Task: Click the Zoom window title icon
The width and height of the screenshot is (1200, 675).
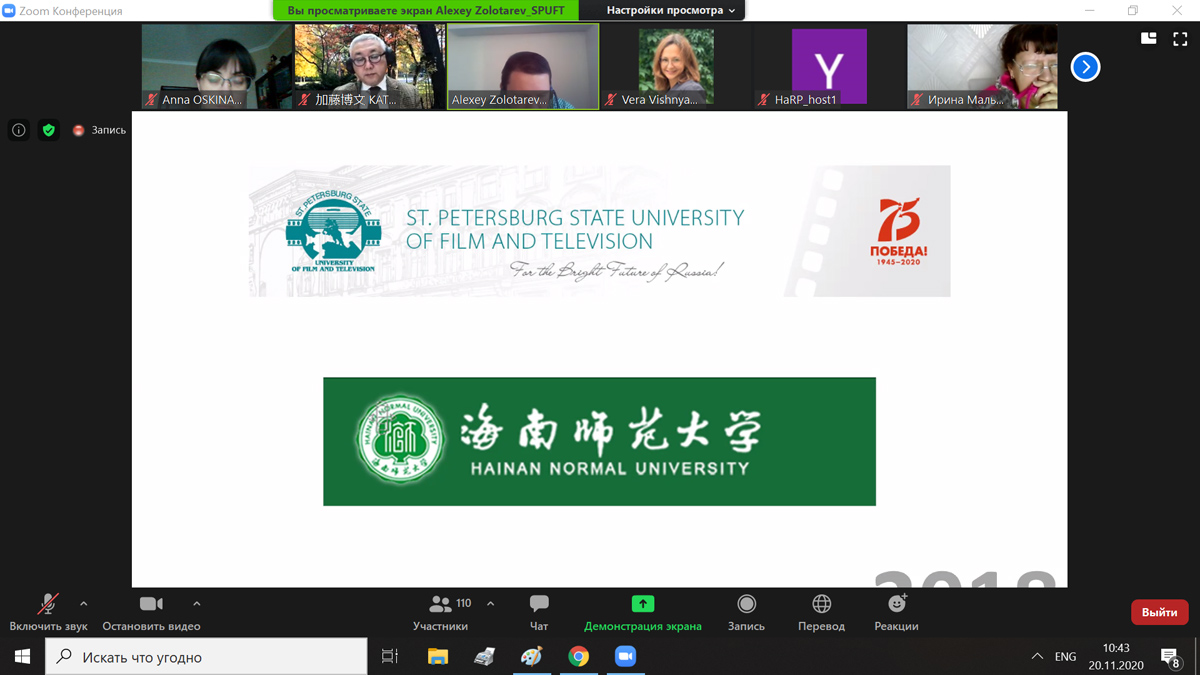Action: click(9, 10)
